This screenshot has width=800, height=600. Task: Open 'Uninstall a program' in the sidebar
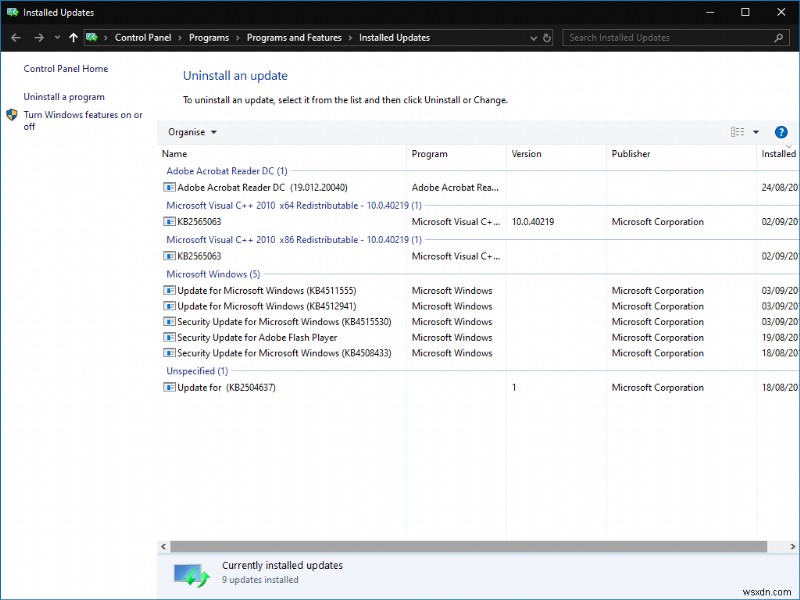pos(64,96)
